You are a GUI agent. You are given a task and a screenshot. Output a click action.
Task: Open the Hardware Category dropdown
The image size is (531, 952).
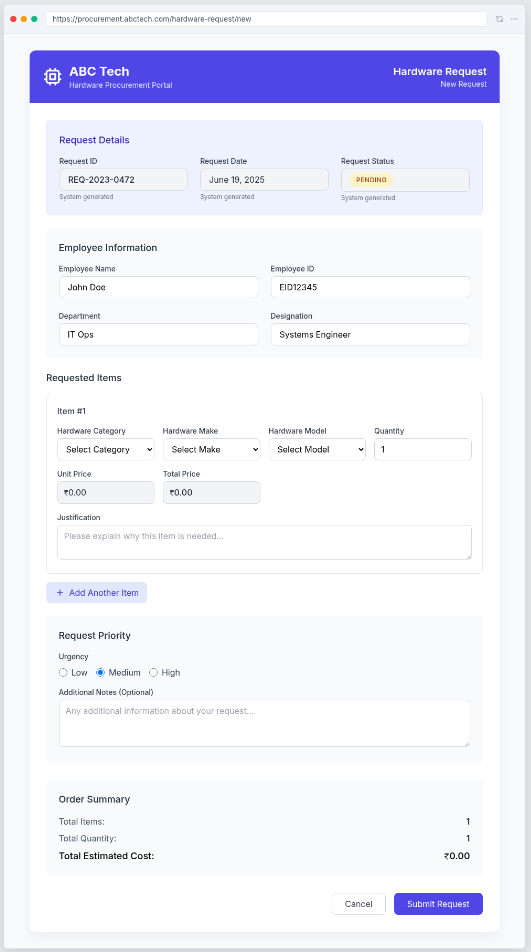click(x=106, y=449)
